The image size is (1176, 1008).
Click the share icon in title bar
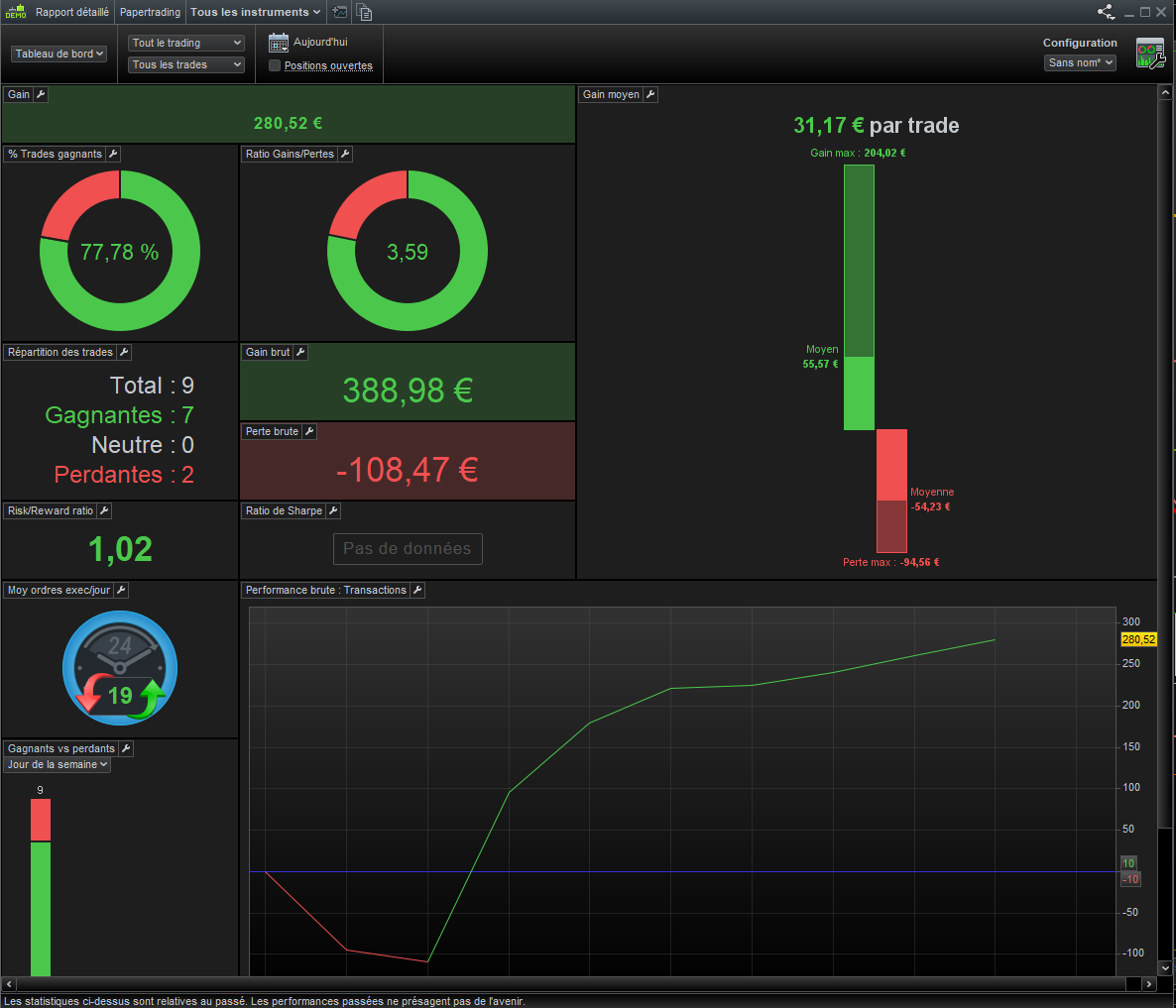point(1107,12)
